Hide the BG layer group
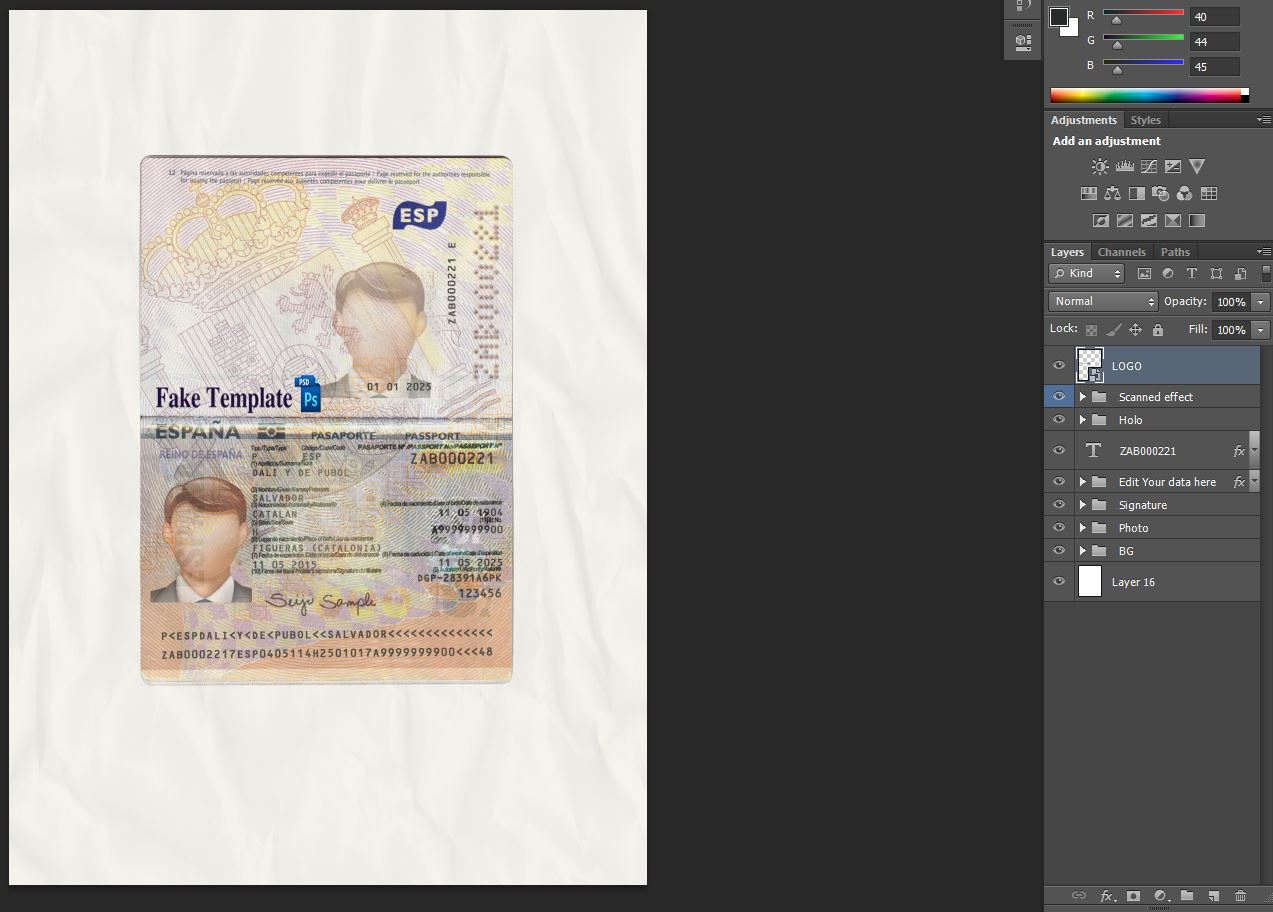Screen dimensions: 1273x912 click(x=1058, y=550)
